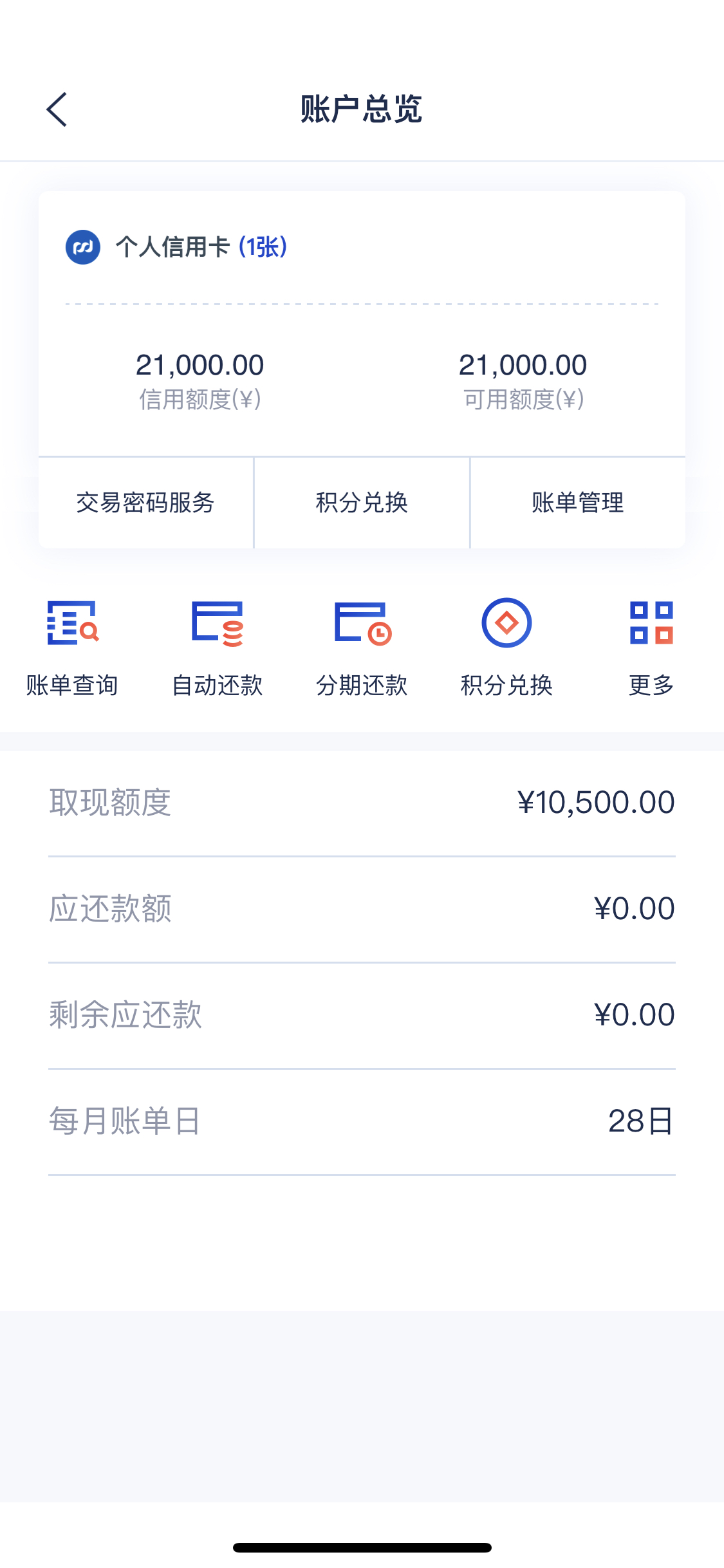Select the 剩余应还款 row

pyautogui.click(x=362, y=1015)
